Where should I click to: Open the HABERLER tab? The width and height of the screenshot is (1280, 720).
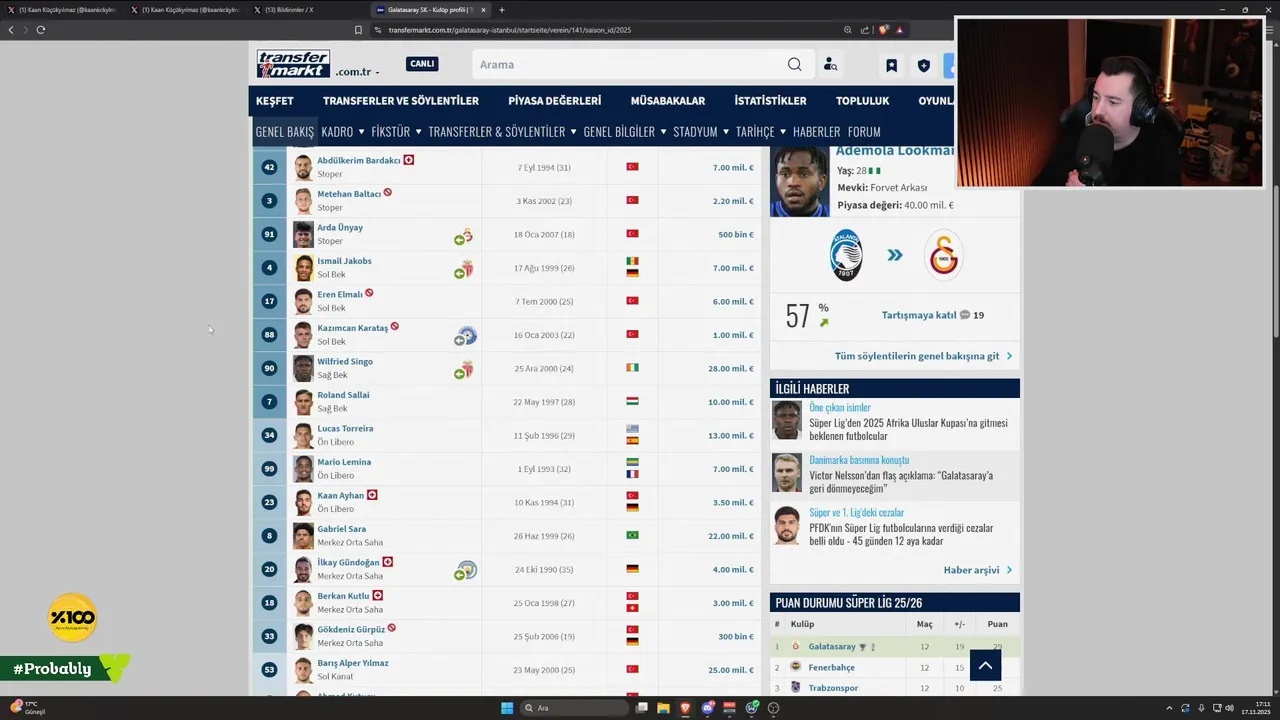[x=816, y=132]
